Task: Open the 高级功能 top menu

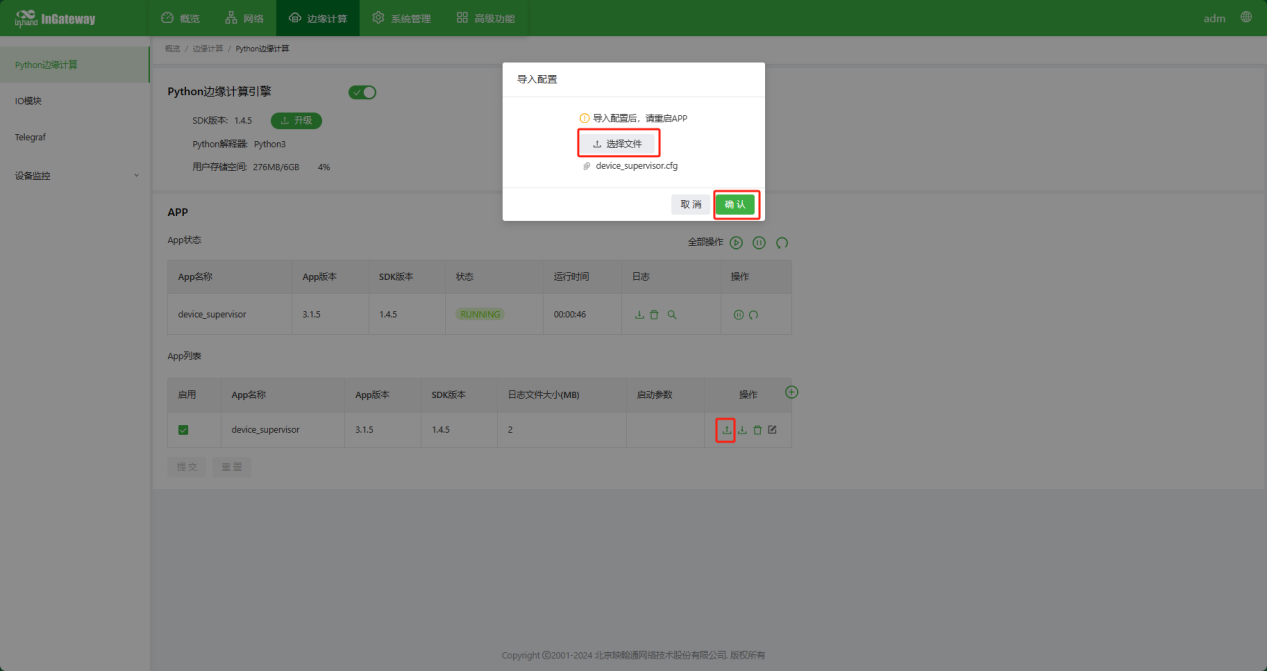Action: click(x=485, y=18)
